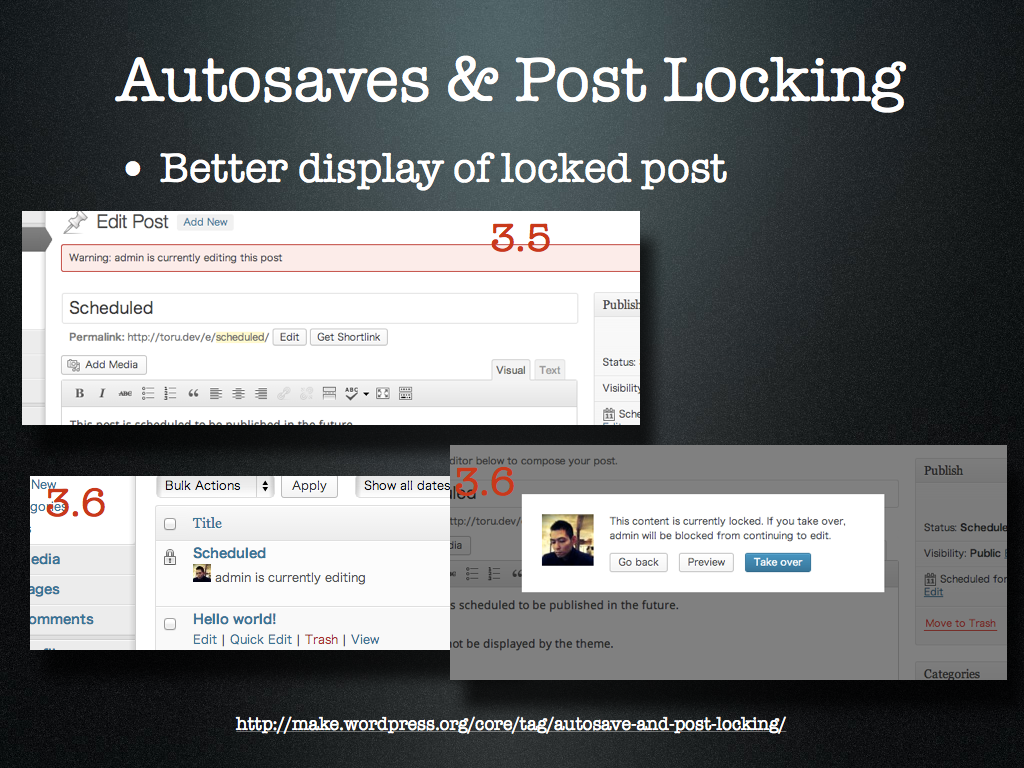Click the pushpin icon beside Edit Post
The height and width of the screenshot is (768, 1024).
click(75, 222)
